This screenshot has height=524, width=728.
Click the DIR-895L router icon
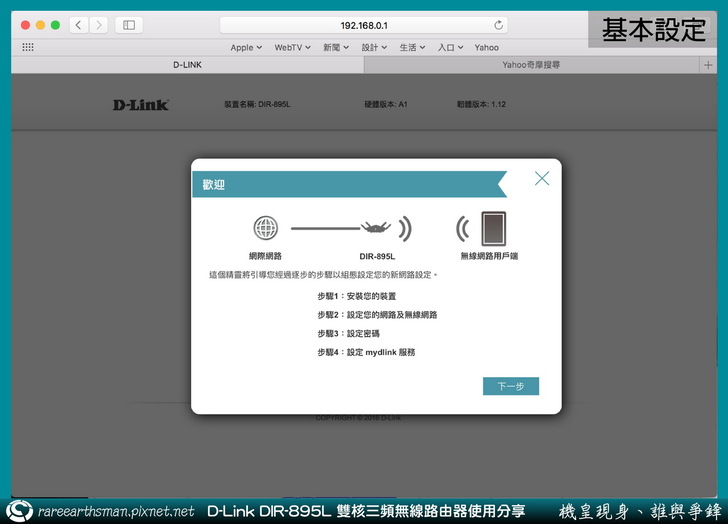[377, 228]
